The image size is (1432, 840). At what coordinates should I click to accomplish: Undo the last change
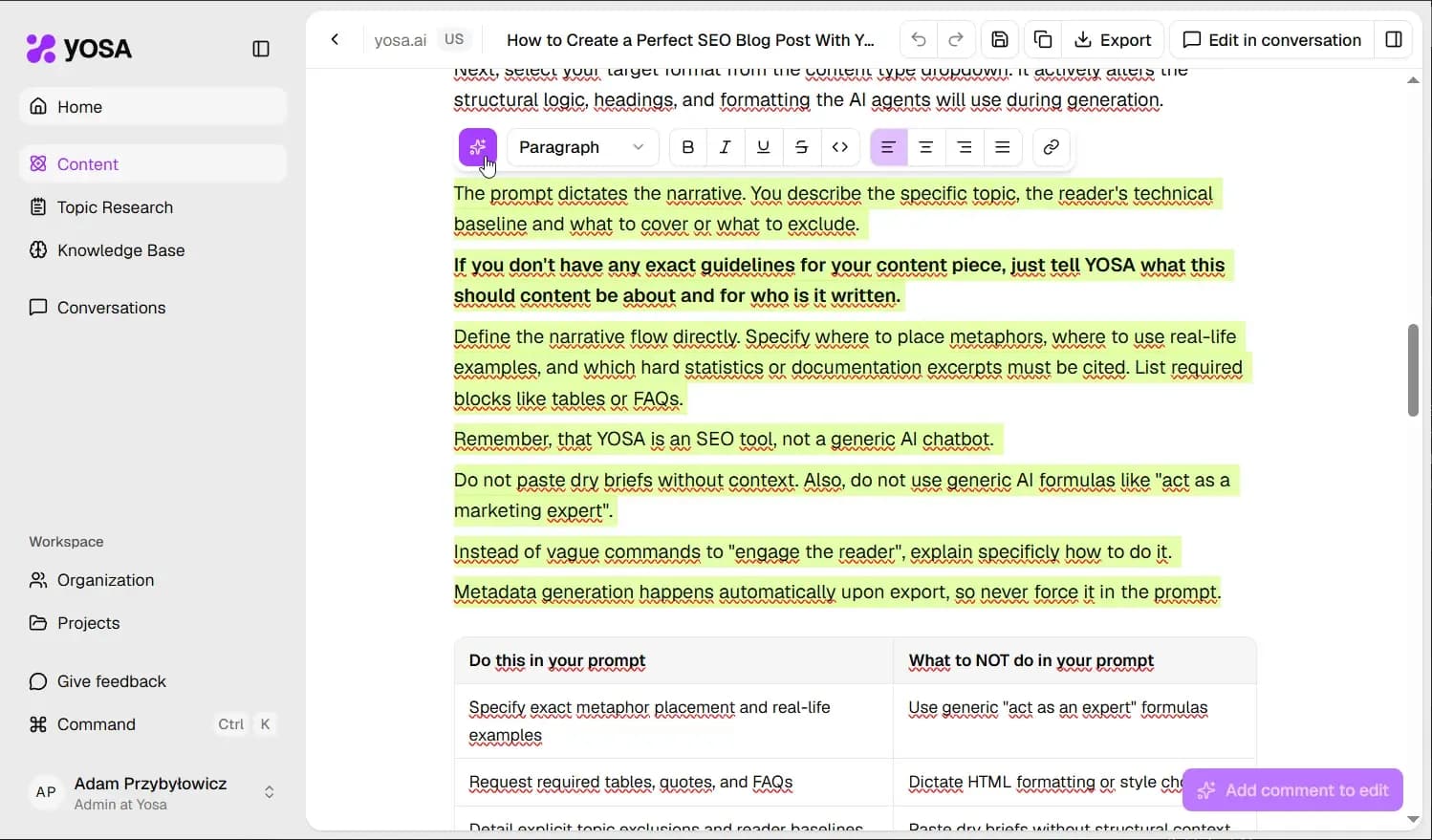click(x=919, y=39)
